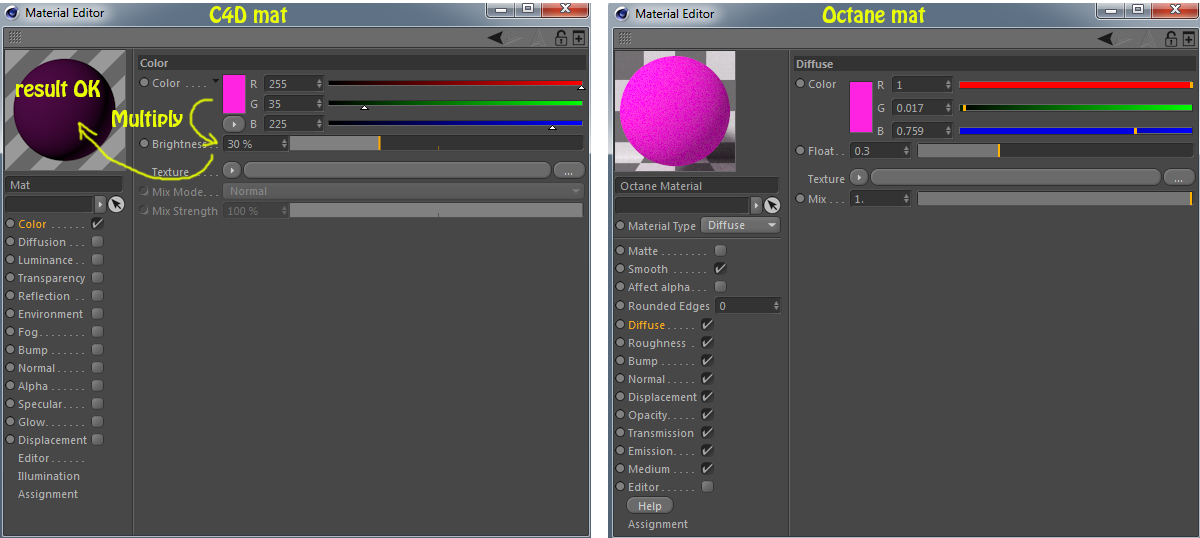Click the Brightness slider bar

tap(436, 143)
